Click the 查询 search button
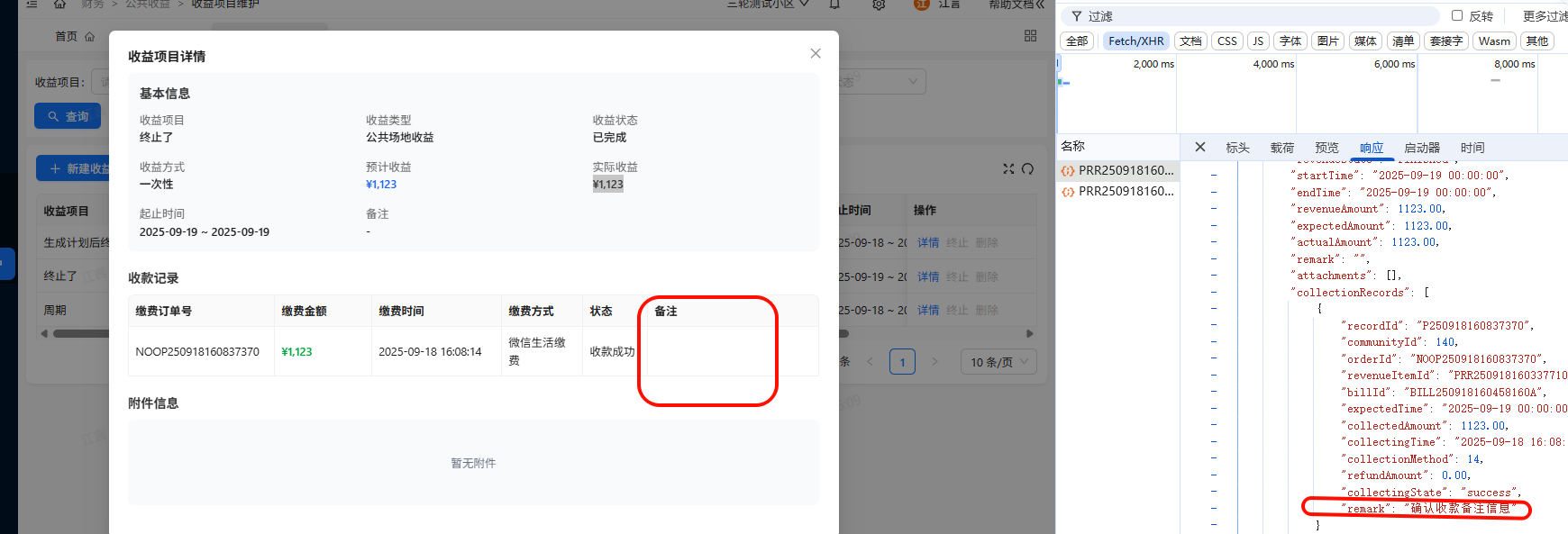 pos(68,116)
